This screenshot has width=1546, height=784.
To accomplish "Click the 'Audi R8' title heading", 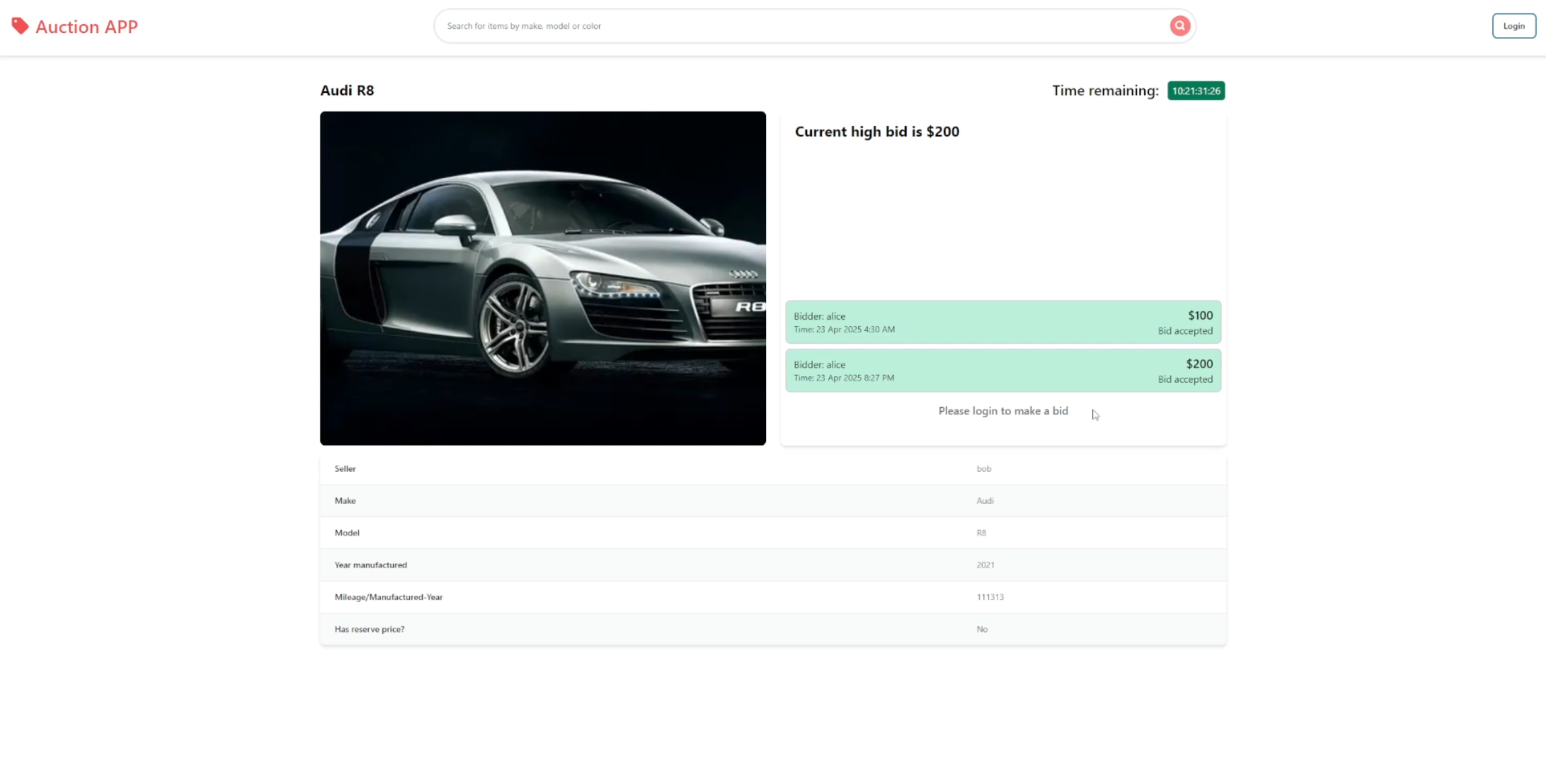I will [347, 90].
